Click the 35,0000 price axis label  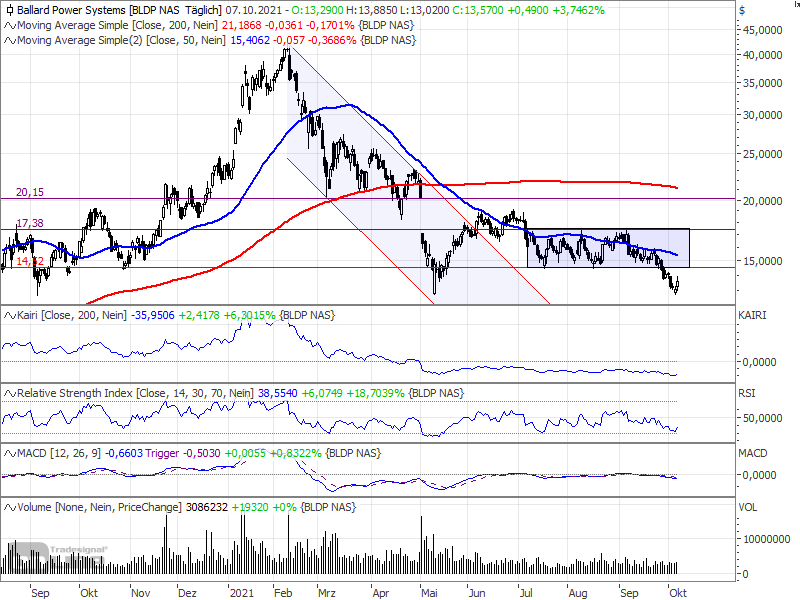tap(763, 83)
